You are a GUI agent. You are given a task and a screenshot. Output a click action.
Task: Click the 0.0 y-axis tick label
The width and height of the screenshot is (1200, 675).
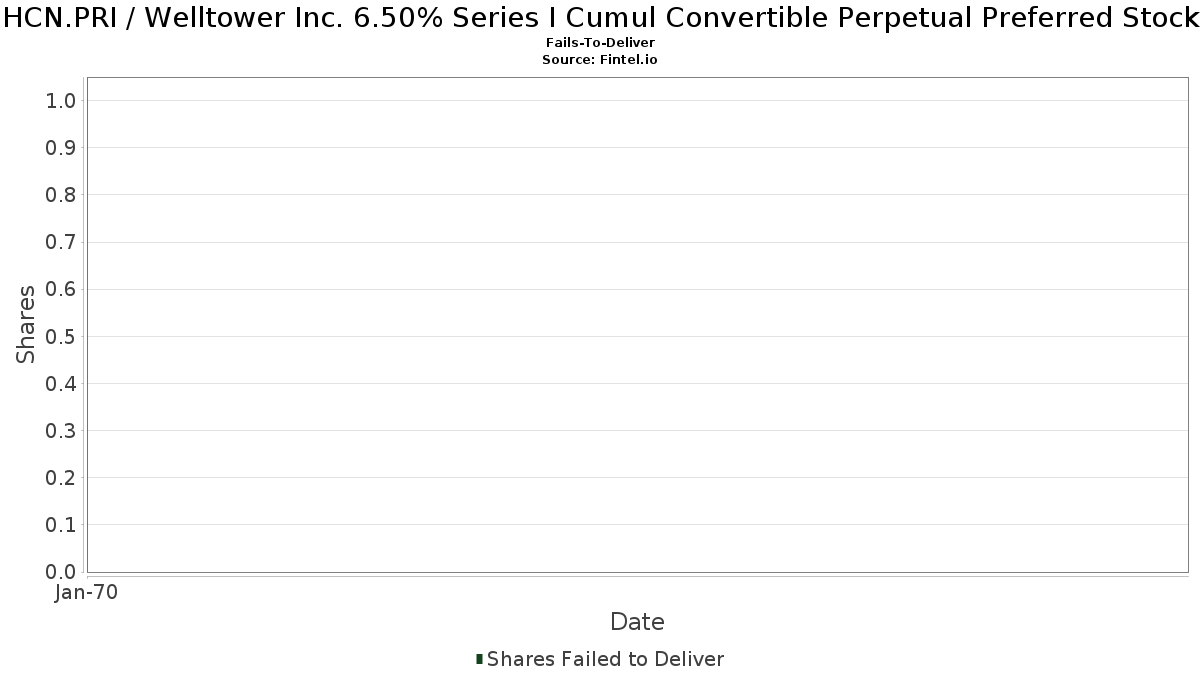[61, 572]
